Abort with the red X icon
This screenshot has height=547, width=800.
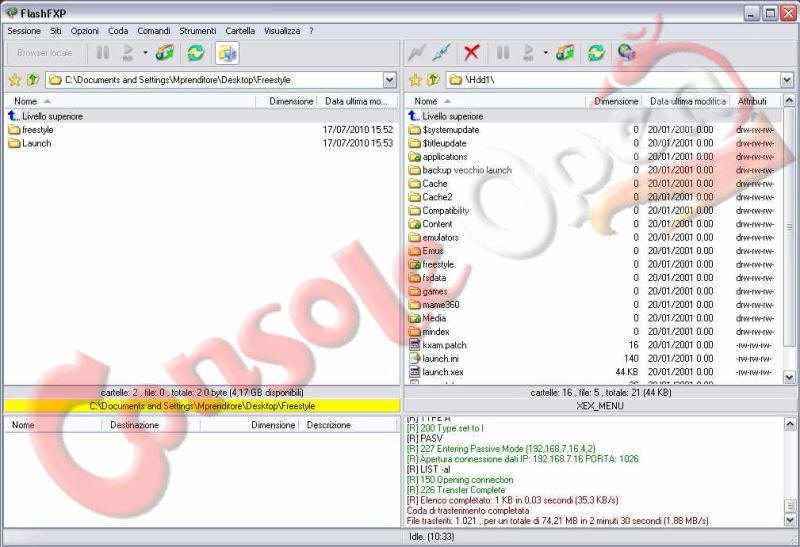(x=471, y=52)
